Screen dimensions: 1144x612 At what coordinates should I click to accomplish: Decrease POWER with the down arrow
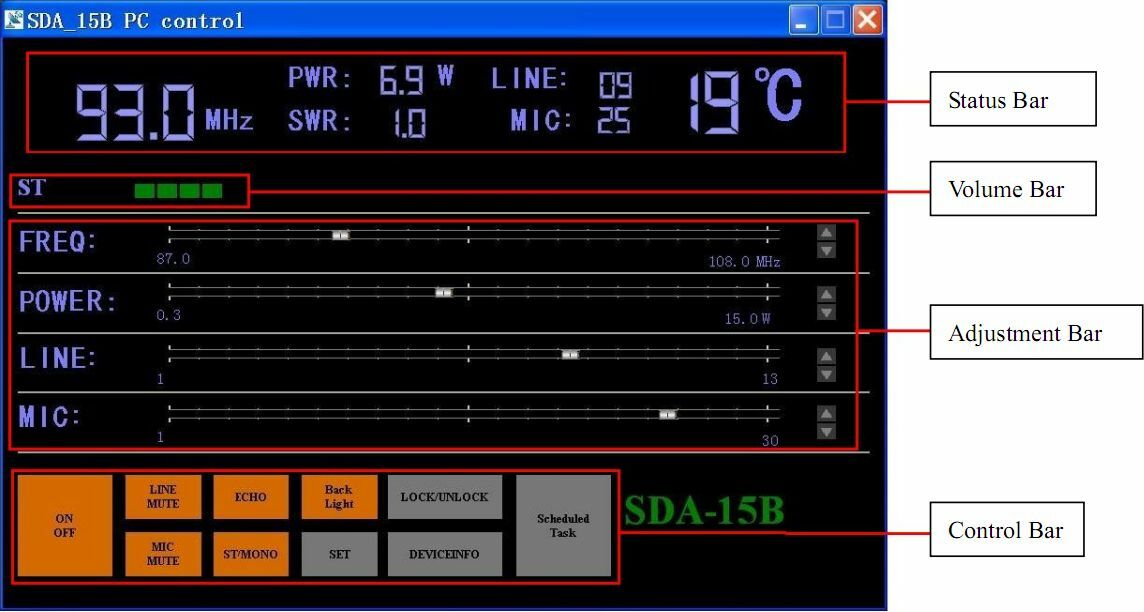[826, 312]
